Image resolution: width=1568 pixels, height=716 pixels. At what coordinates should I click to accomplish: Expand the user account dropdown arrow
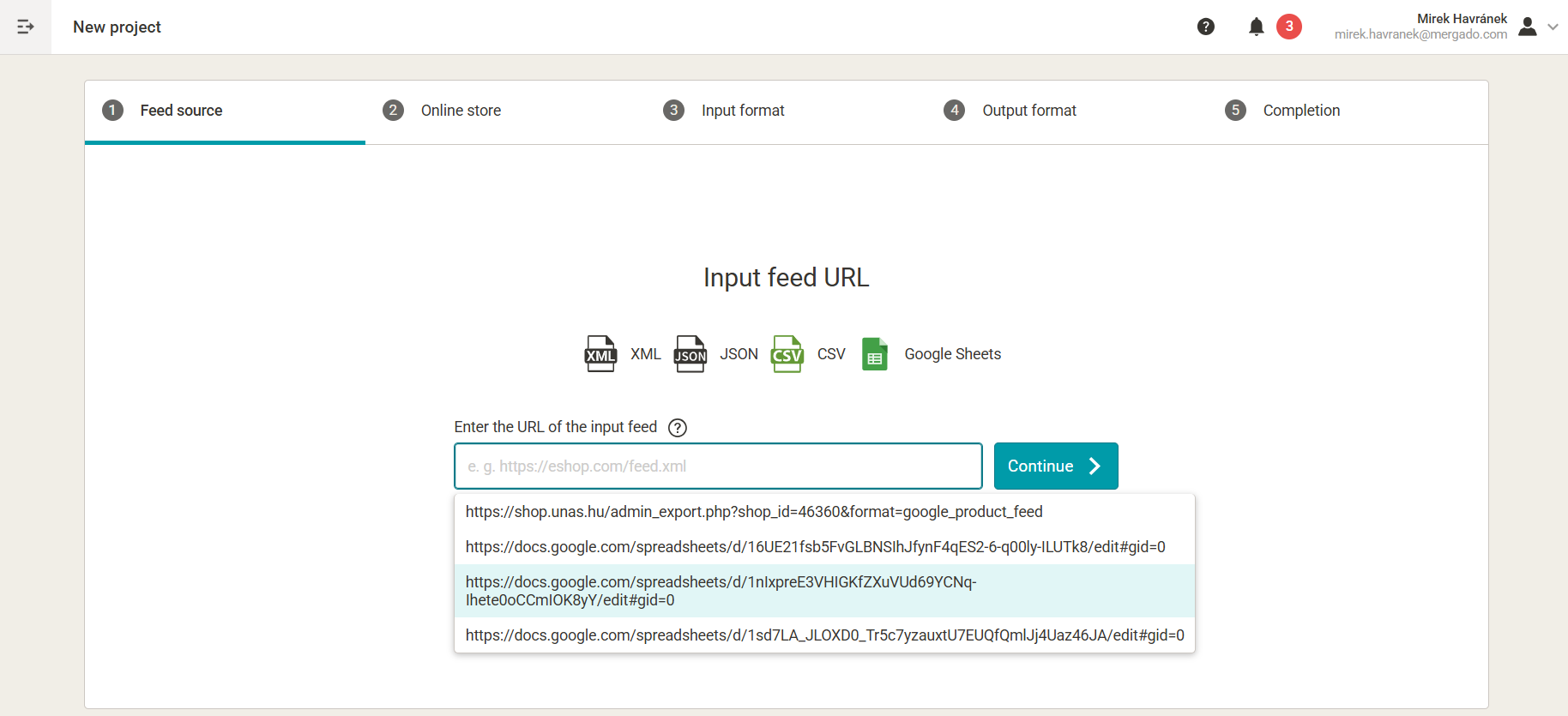click(x=1553, y=27)
